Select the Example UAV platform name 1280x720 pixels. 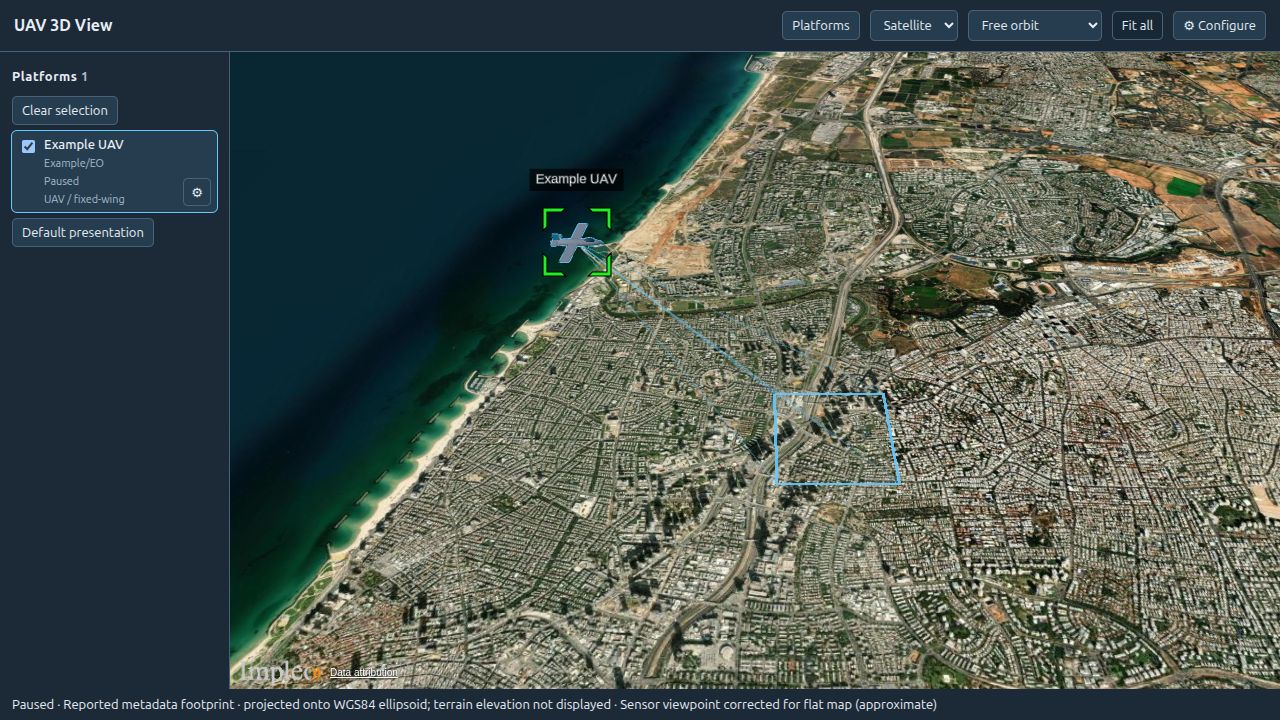(84, 145)
